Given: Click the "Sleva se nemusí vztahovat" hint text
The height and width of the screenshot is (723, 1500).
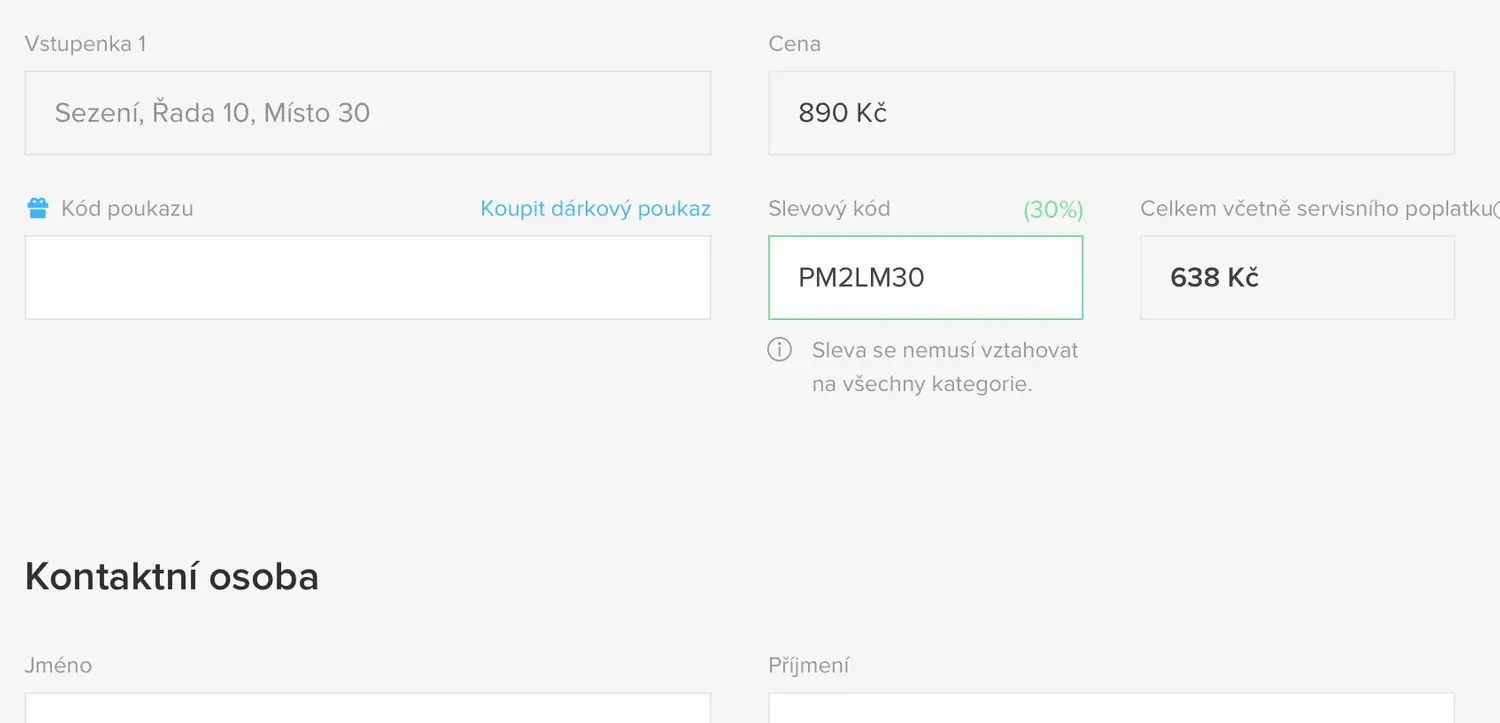Looking at the screenshot, I should tap(945, 350).
